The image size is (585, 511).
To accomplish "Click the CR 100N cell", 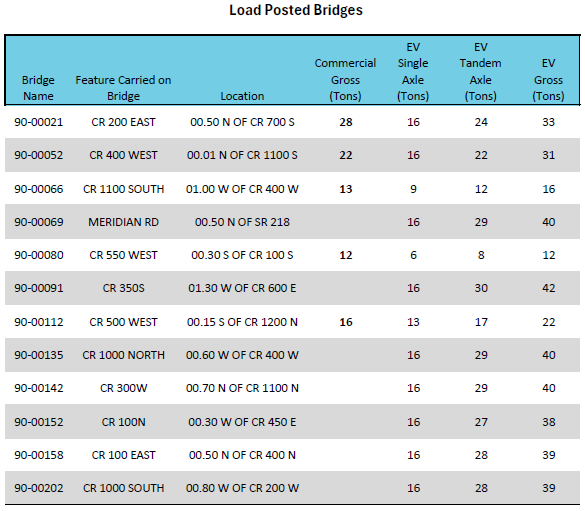I will tap(123, 422).
